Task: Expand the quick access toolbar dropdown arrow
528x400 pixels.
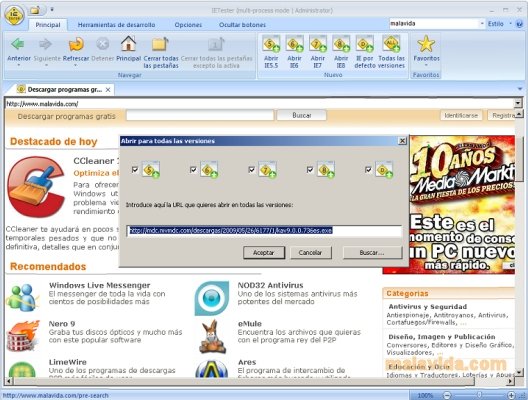Action: coord(52,10)
